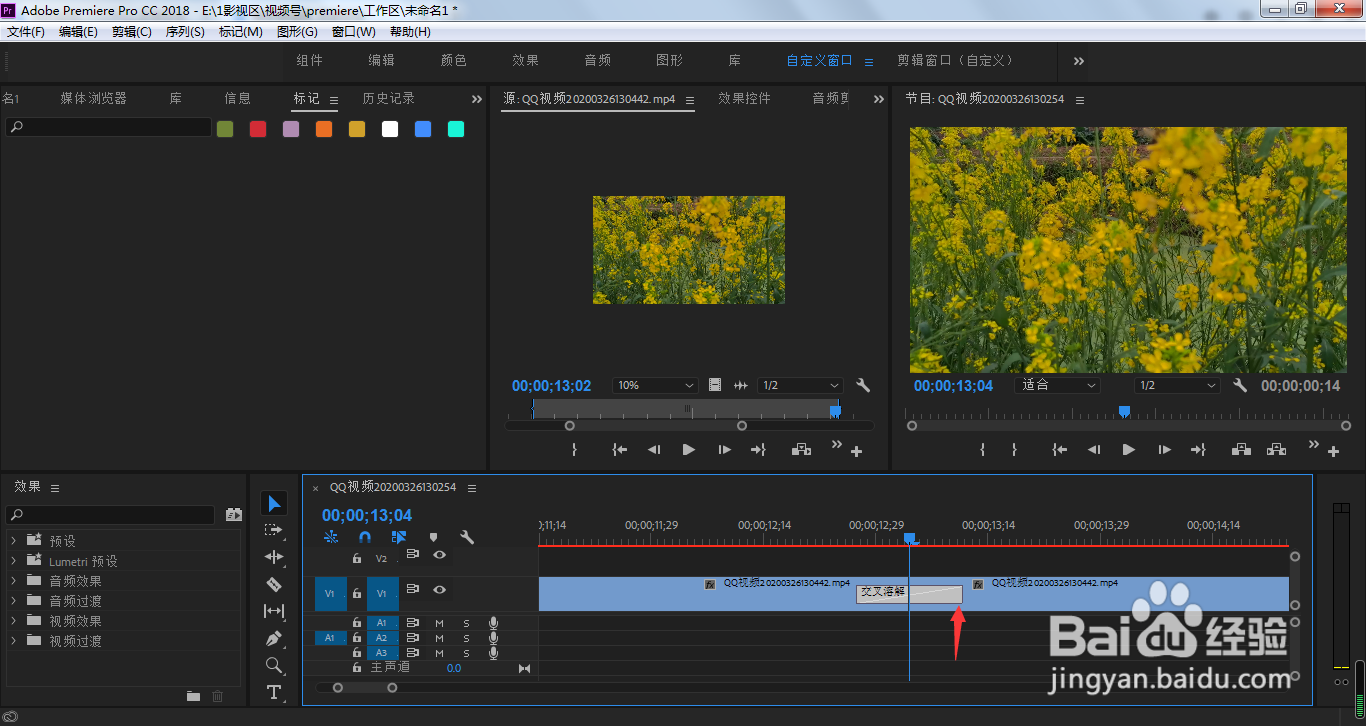
Task: Select the Selection tool arrow
Action: coord(274,503)
